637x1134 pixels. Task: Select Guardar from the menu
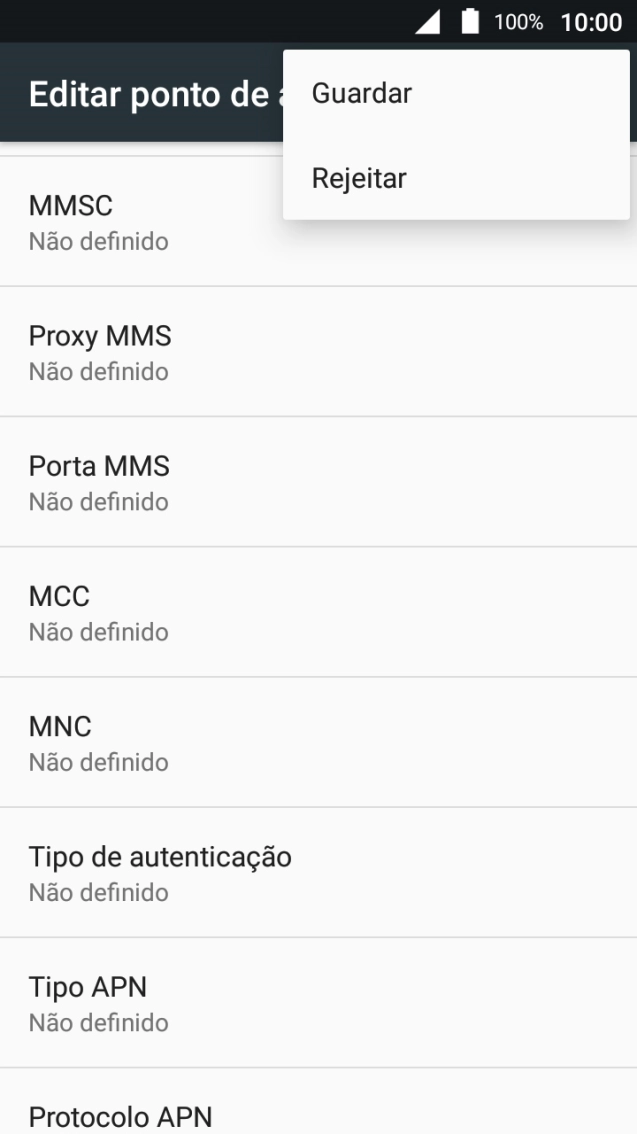tap(361, 93)
